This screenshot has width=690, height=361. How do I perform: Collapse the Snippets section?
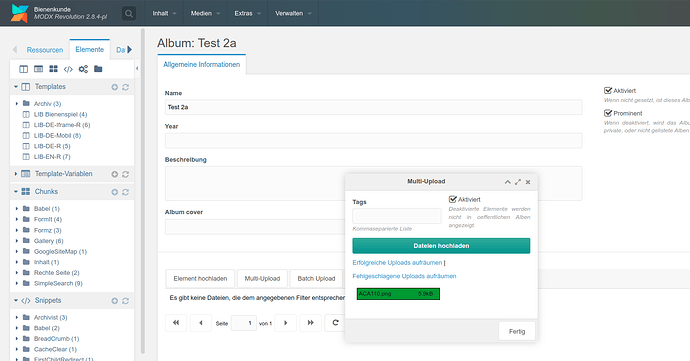16,300
